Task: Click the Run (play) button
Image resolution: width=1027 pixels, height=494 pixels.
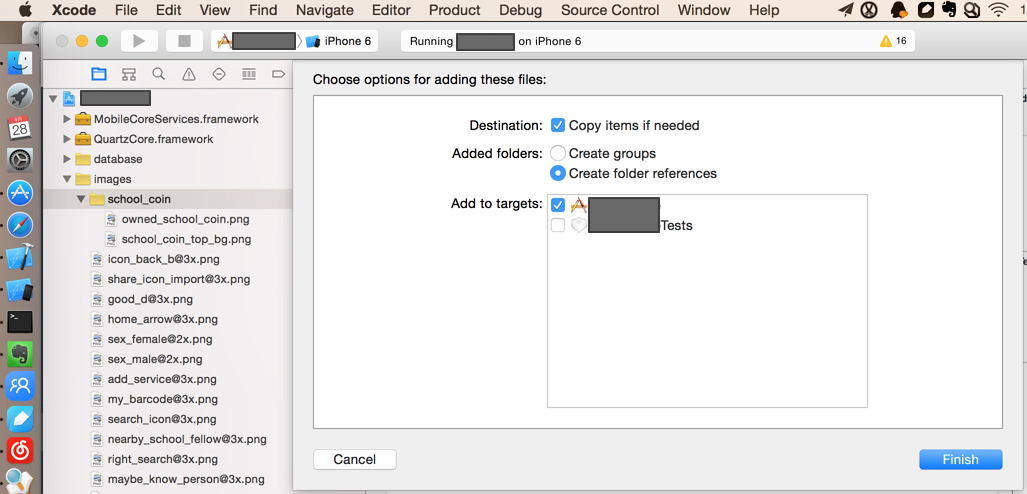Action: (x=139, y=41)
